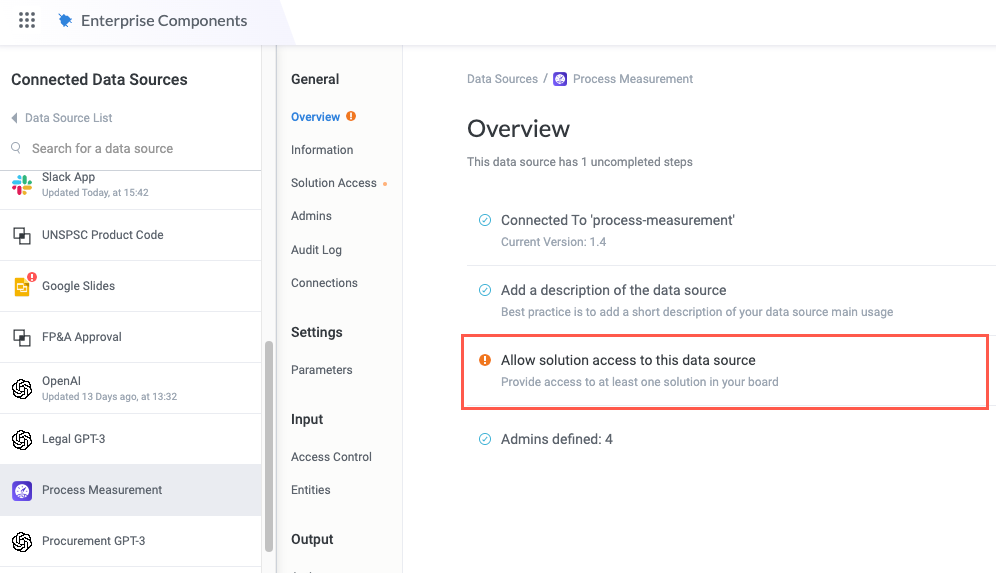996x573 pixels.
Task: Click the Slack App logo icon
Action: (x=22, y=184)
